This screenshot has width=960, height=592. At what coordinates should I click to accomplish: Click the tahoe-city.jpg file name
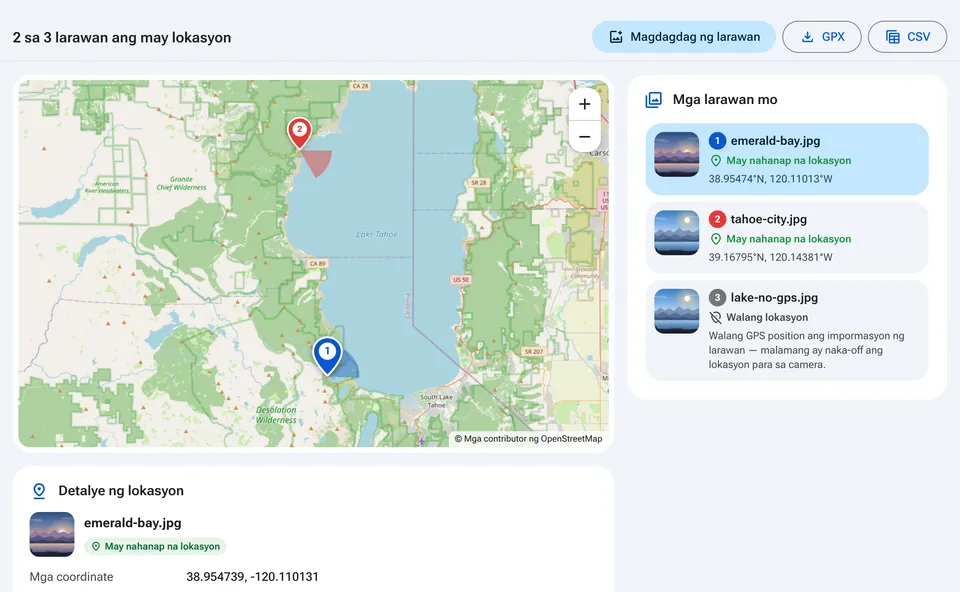coord(768,219)
